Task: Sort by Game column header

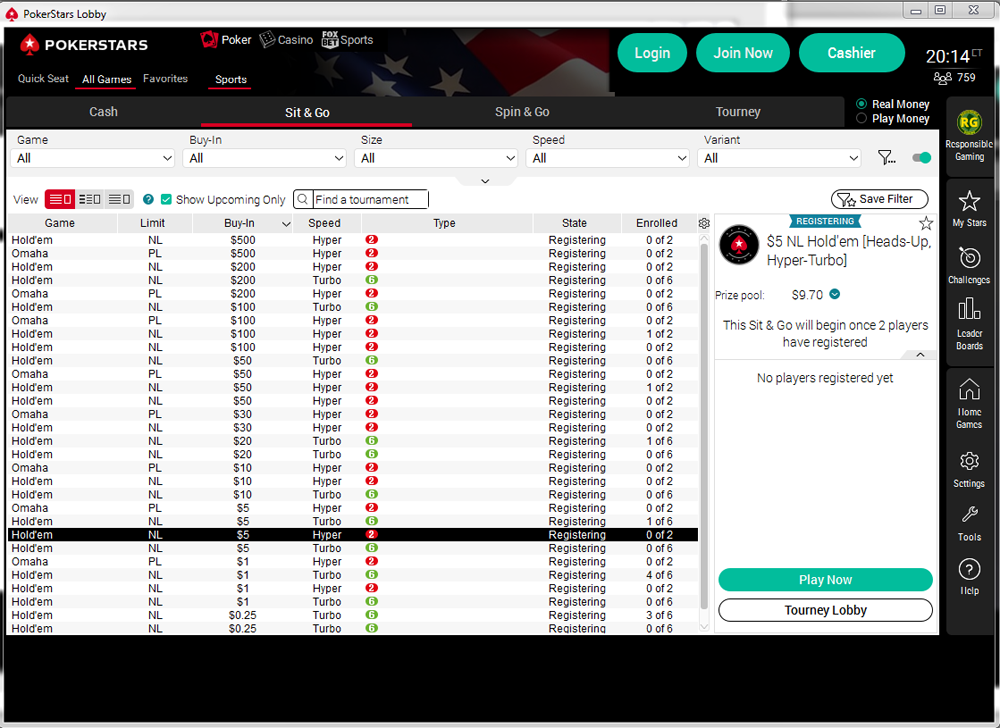Action: (x=60, y=223)
